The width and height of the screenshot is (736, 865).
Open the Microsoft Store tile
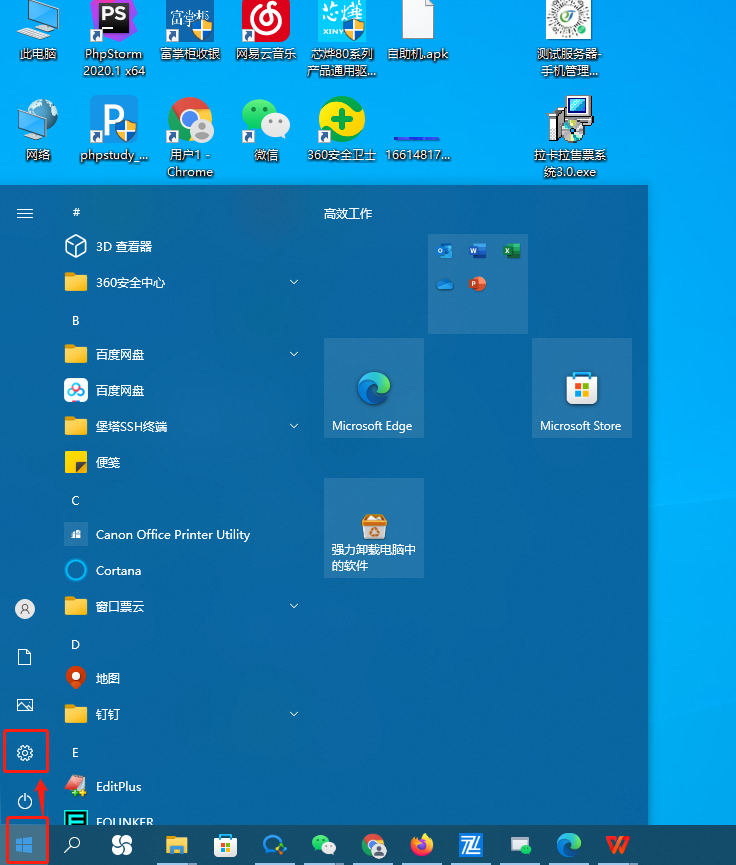pyautogui.click(x=581, y=388)
